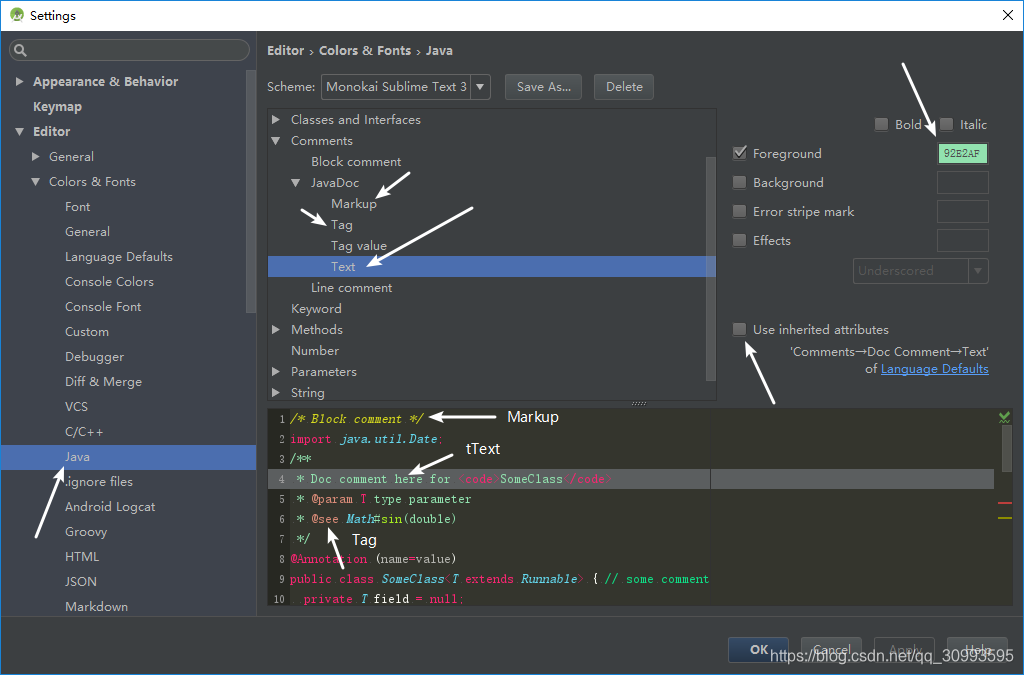This screenshot has height=675, width=1024.
Task: Click the OK button
Action: pos(758,650)
